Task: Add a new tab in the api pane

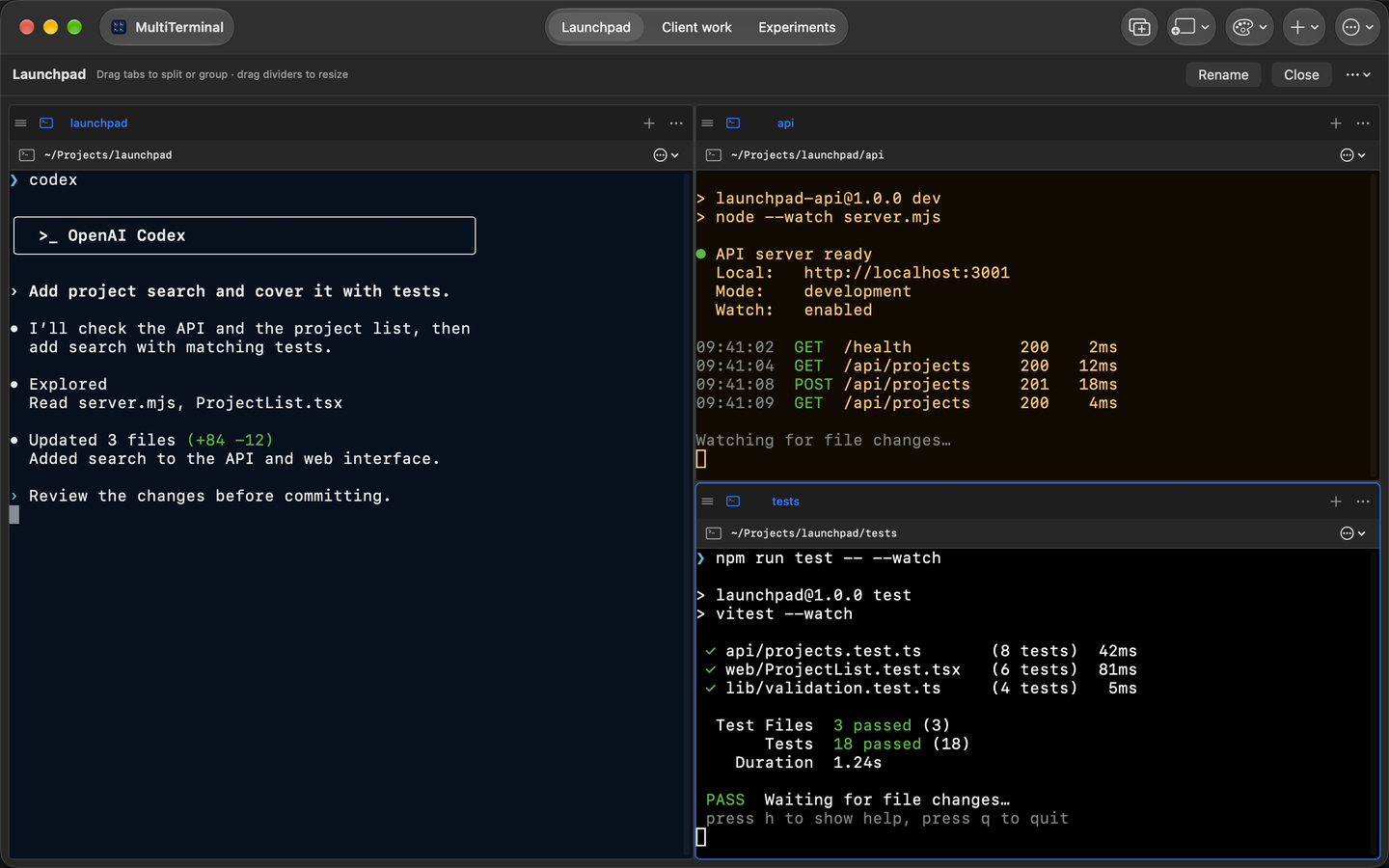Action: point(1336,123)
